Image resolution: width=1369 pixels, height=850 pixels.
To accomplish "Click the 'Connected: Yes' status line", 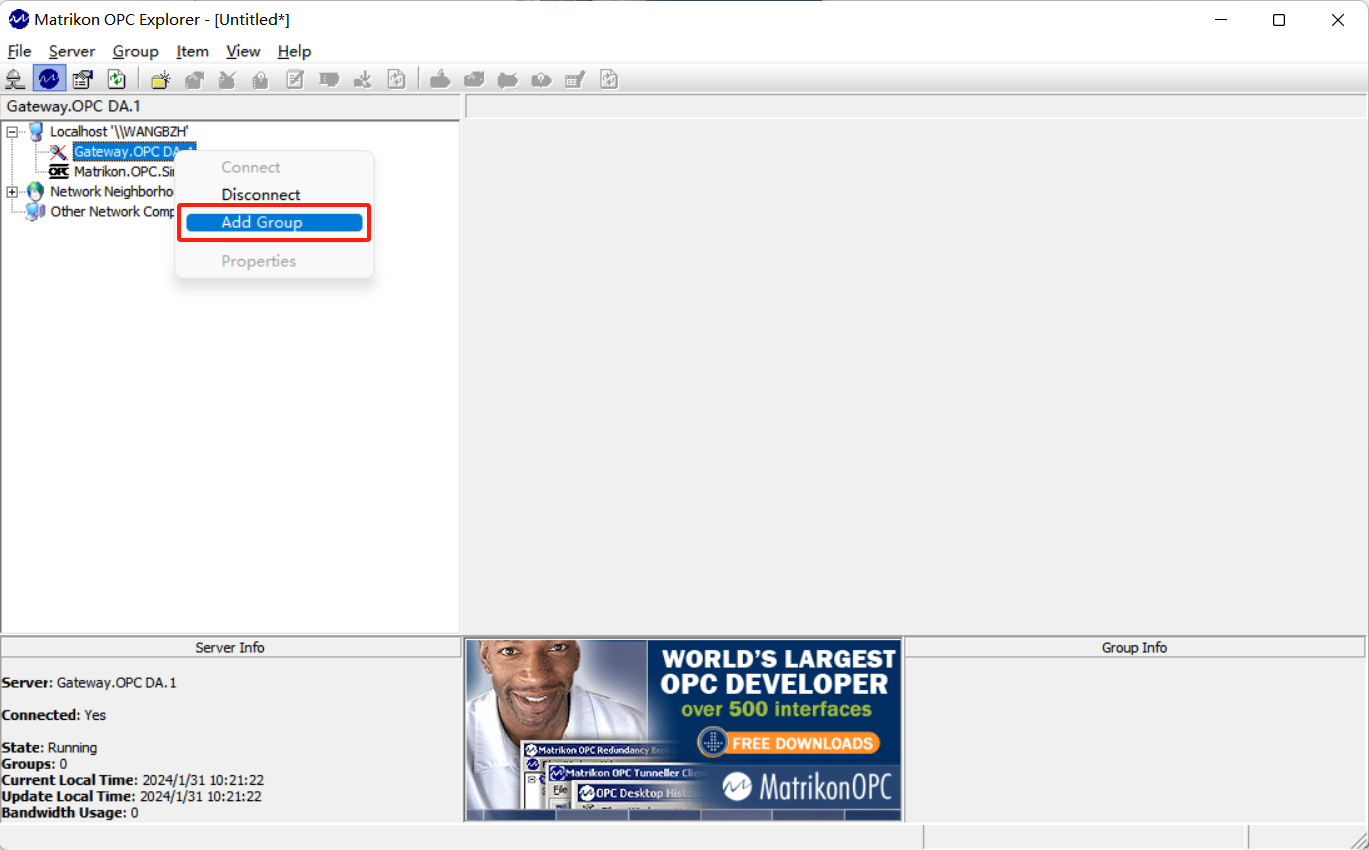I will (54, 715).
